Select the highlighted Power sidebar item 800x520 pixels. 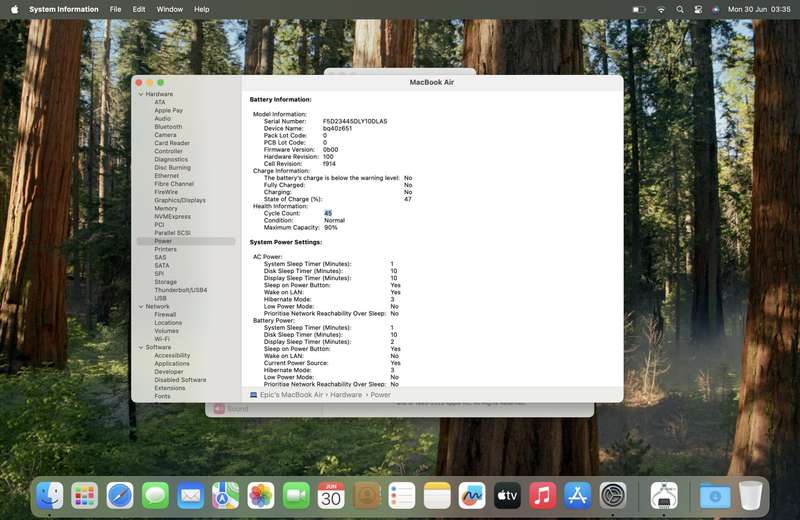[186, 241]
